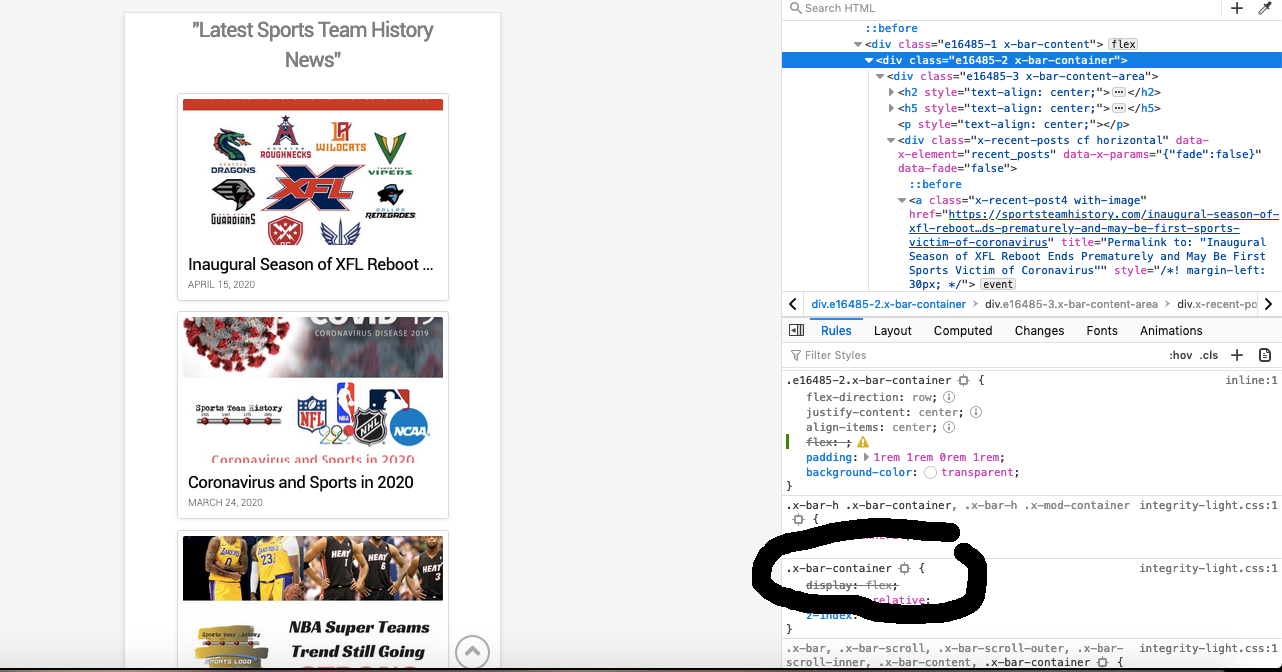Click the magnifier in Search HTML box
The width and height of the screenshot is (1282, 672).
pyautogui.click(x=796, y=8)
